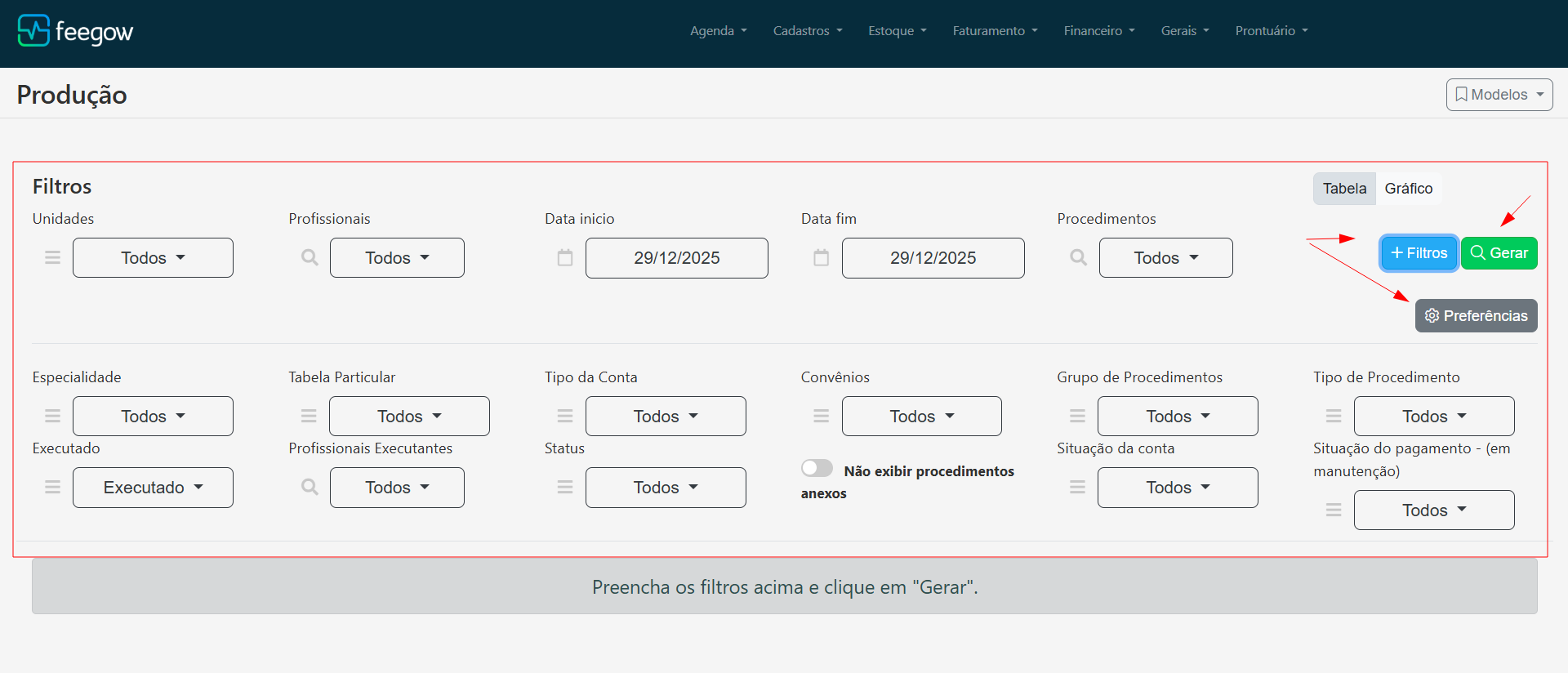The image size is (1568, 673).
Task: Click calendar icon beside Data inicio
Action: click(565, 257)
